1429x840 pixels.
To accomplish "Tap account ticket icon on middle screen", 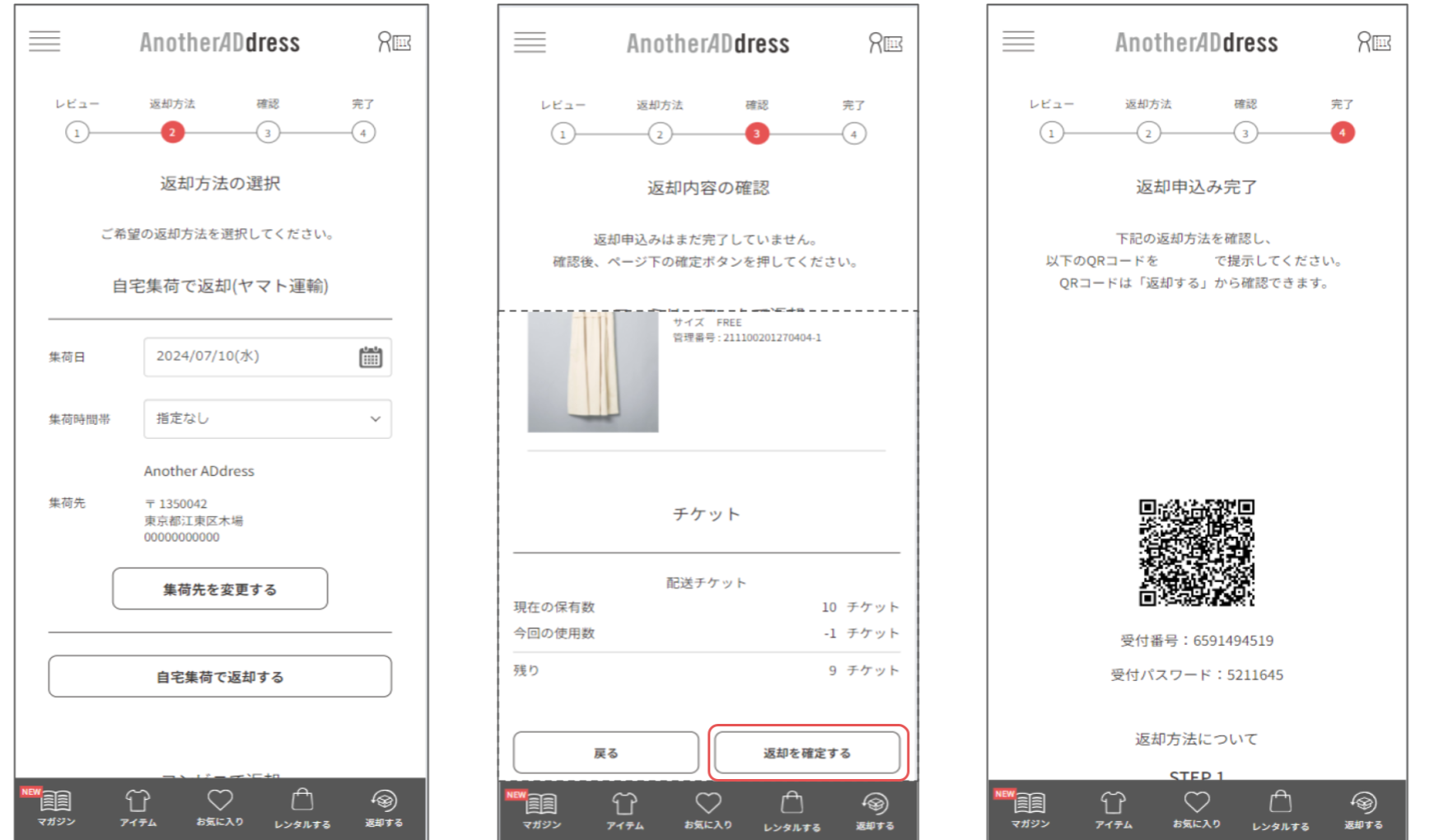I will click(x=885, y=43).
